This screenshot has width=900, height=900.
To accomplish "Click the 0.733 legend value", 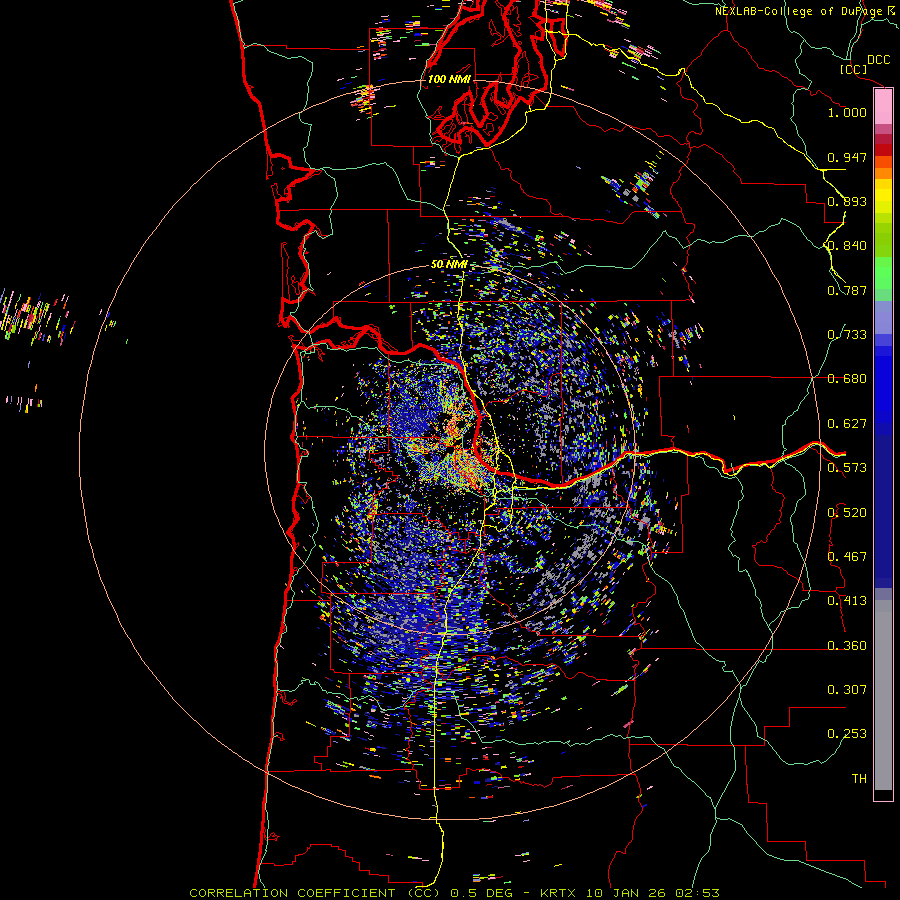I will 847,335.
